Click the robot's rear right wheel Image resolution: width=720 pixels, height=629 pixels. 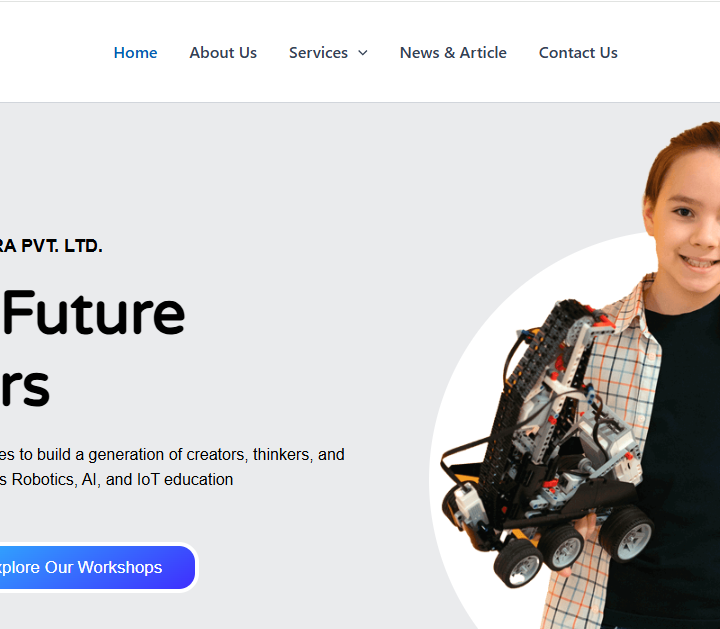627,534
